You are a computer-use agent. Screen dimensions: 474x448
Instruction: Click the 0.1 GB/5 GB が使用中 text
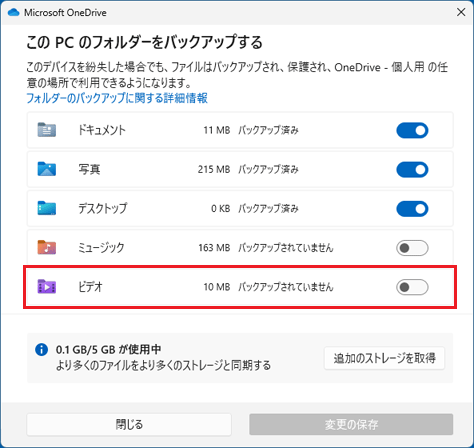109,349
